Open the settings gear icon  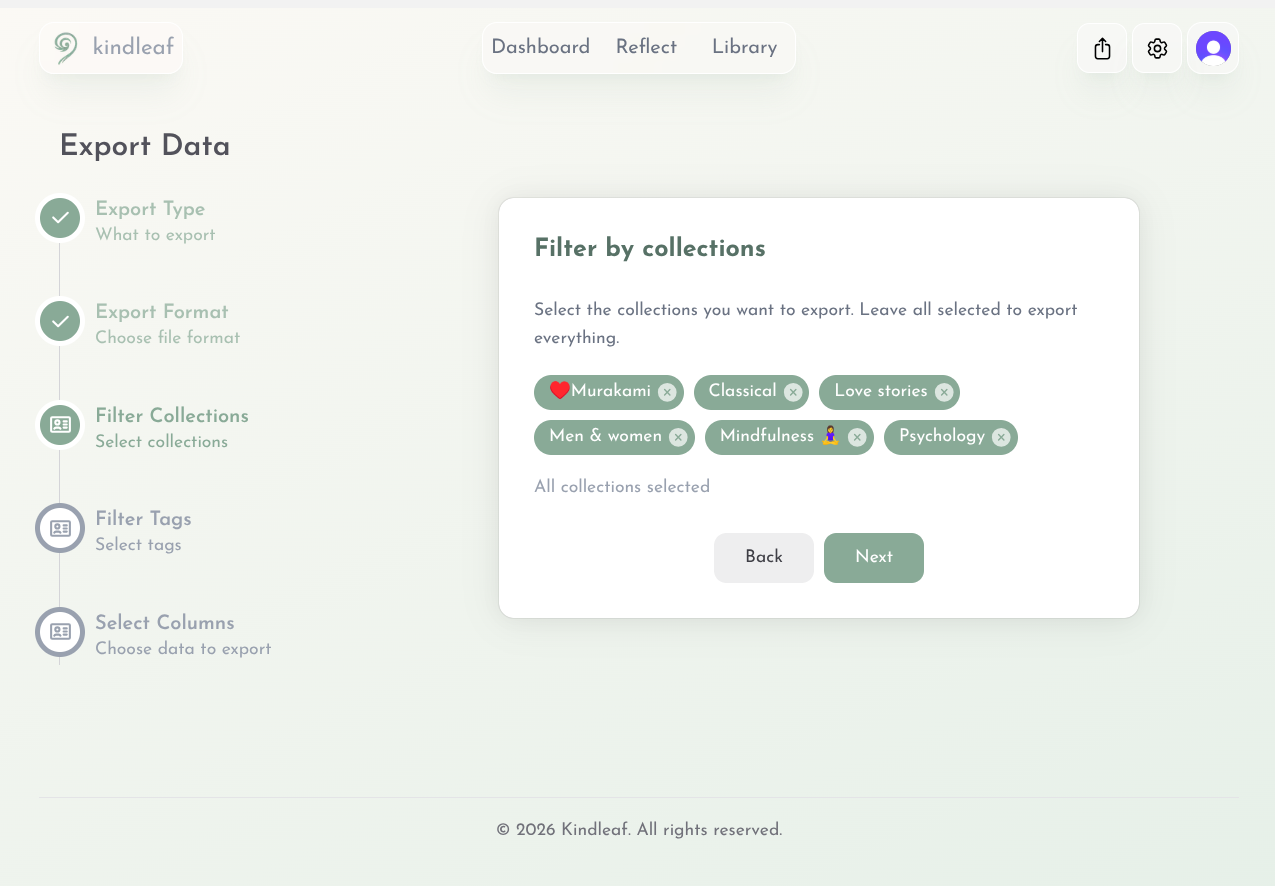click(1157, 47)
